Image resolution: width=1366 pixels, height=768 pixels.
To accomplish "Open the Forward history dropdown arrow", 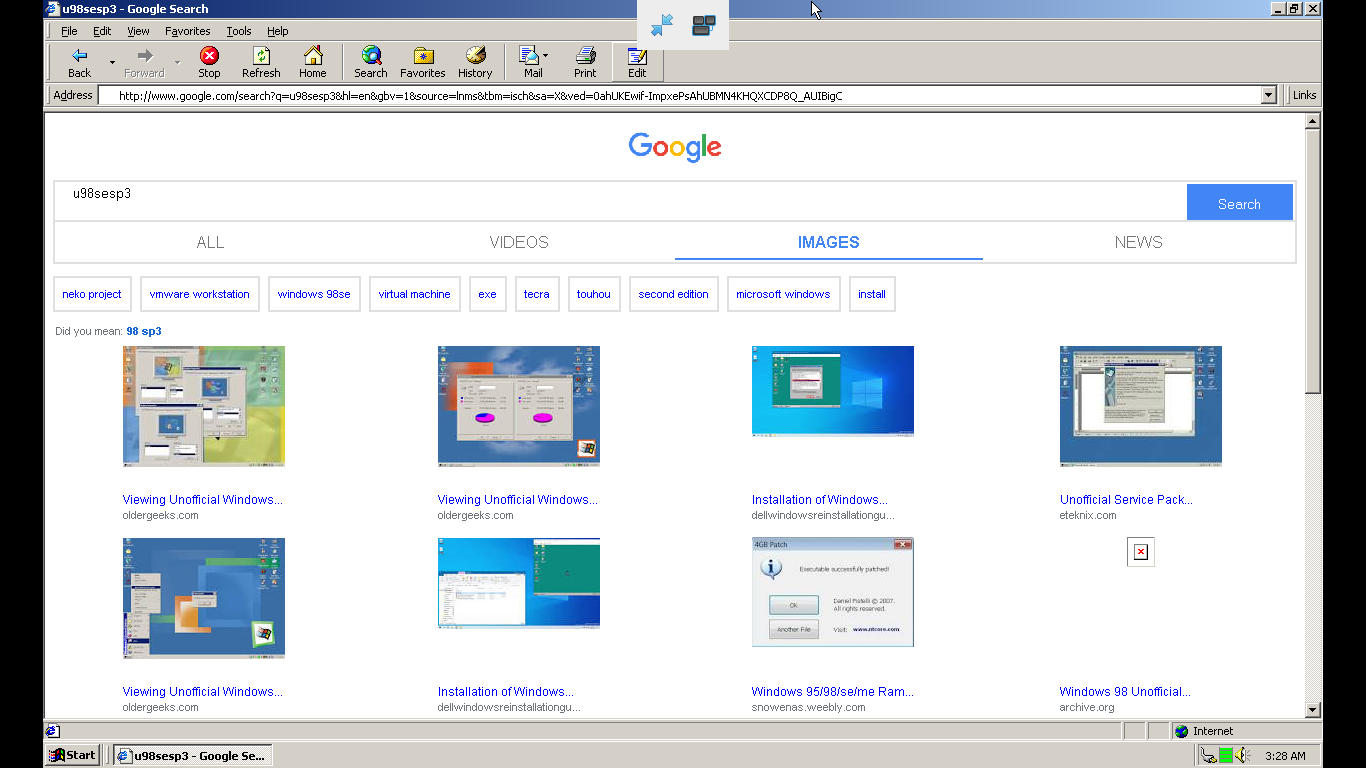I will (x=177, y=62).
